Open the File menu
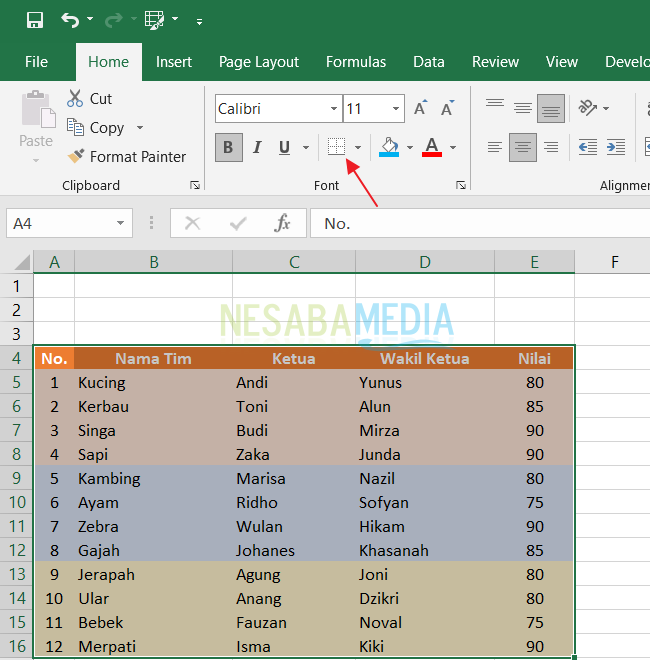Image resolution: width=650 pixels, height=660 pixels. click(36, 62)
